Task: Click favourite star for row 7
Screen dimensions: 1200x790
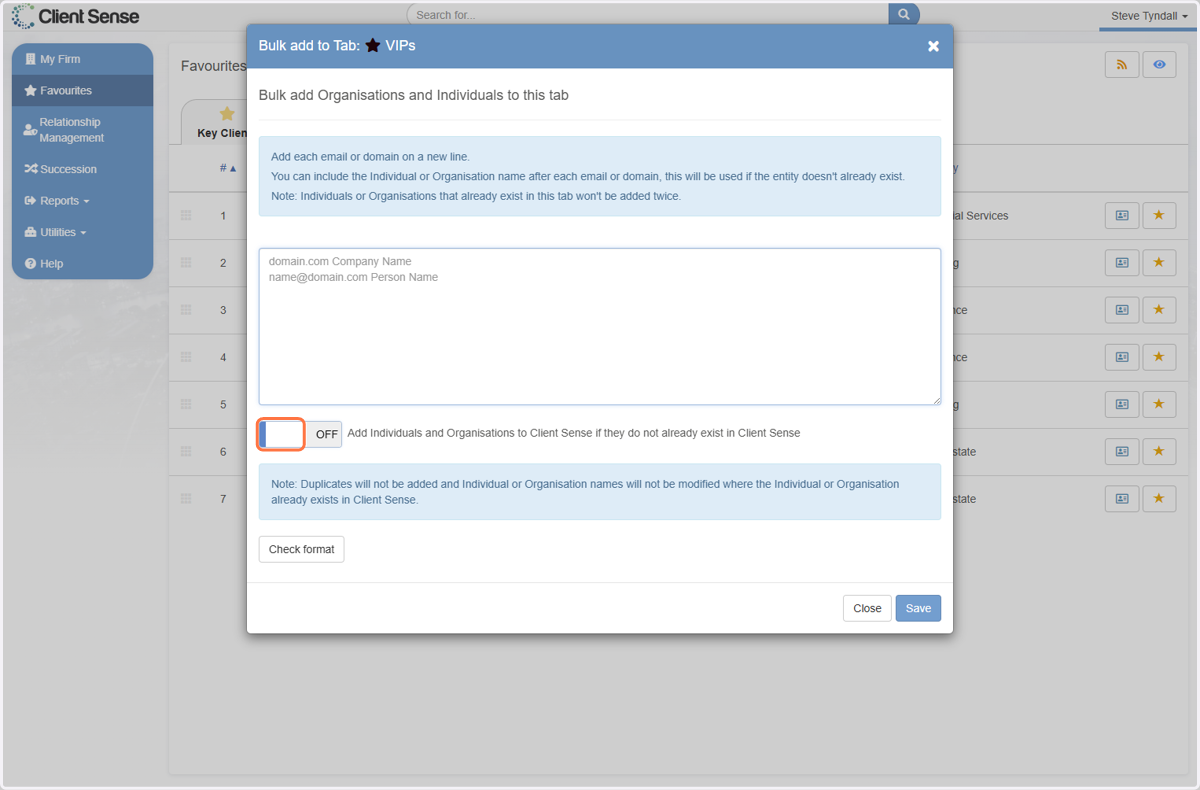Action: [x=1159, y=498]
